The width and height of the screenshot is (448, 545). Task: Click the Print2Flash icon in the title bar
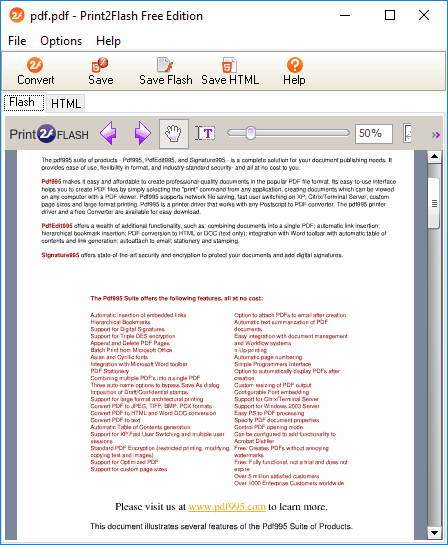[17, 15]
